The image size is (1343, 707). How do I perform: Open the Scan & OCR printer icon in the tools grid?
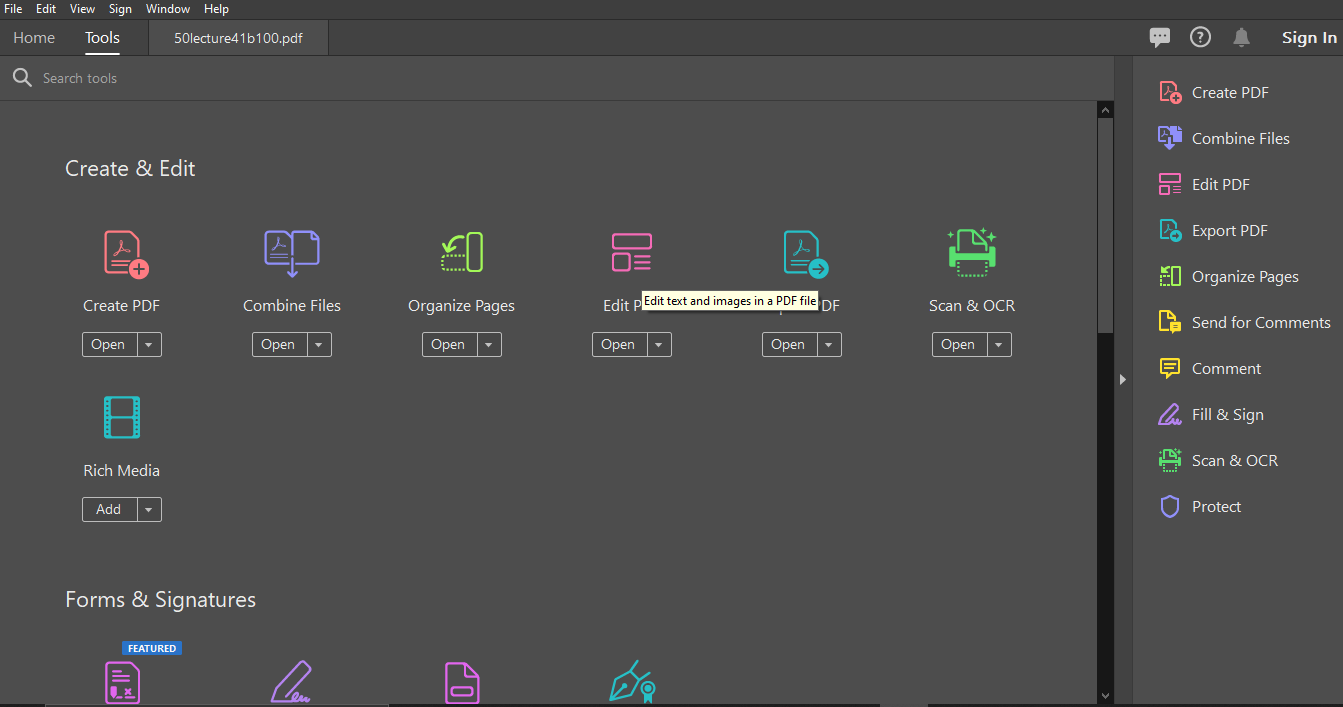coord(972,252)
